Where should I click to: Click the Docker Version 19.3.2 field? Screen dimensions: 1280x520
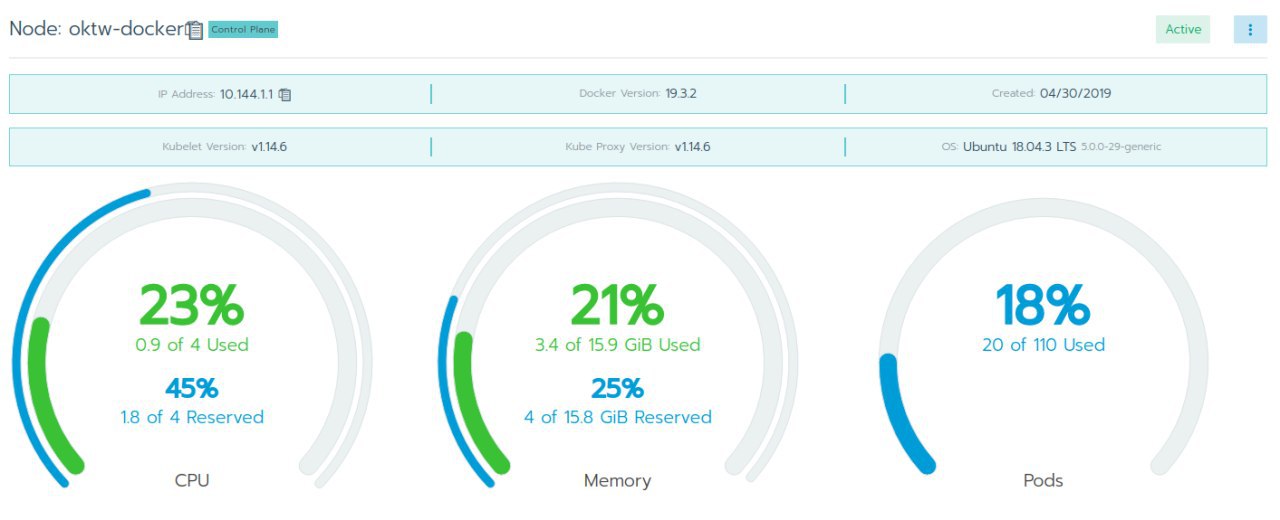(638, 94)
